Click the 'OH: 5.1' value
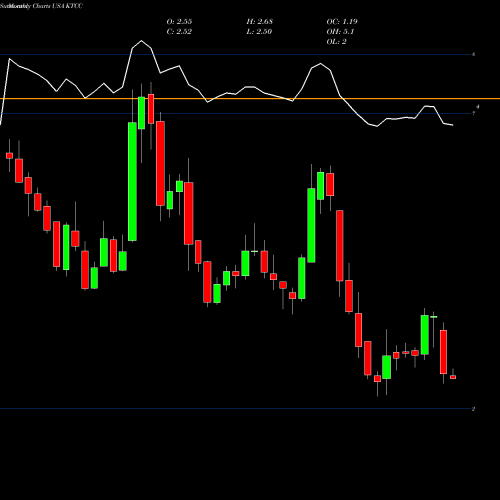500x500 pixels. (340, 32)
